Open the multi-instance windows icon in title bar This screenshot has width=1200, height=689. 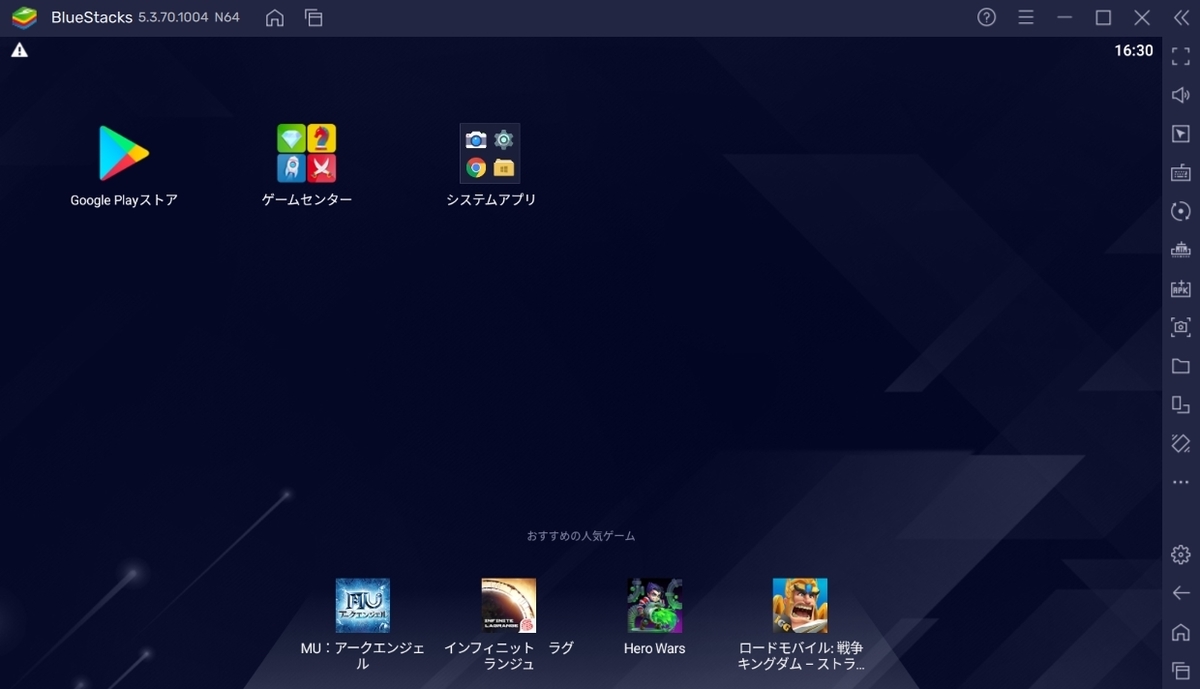314,18
